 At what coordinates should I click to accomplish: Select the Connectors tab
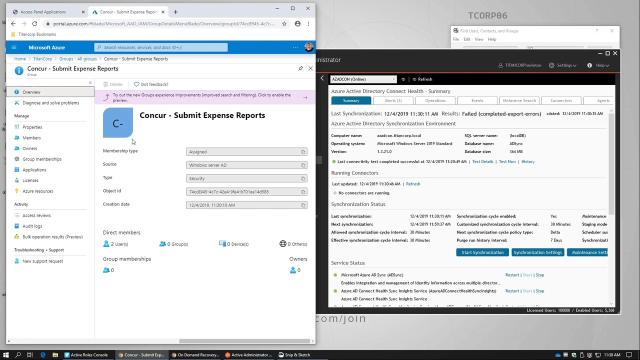tap(561, 100)
